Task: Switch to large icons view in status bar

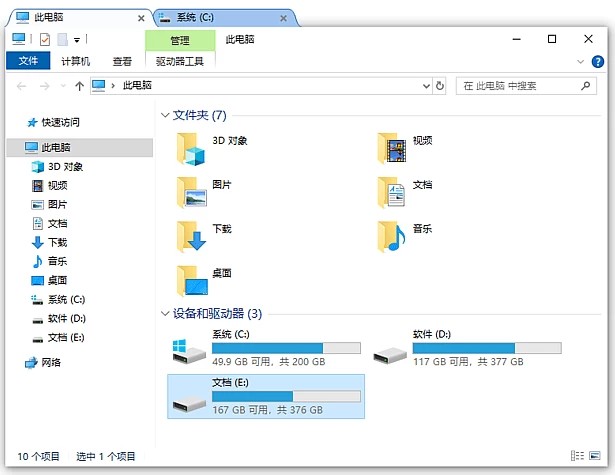Action: pyautogui.click(x=597, y=456)
